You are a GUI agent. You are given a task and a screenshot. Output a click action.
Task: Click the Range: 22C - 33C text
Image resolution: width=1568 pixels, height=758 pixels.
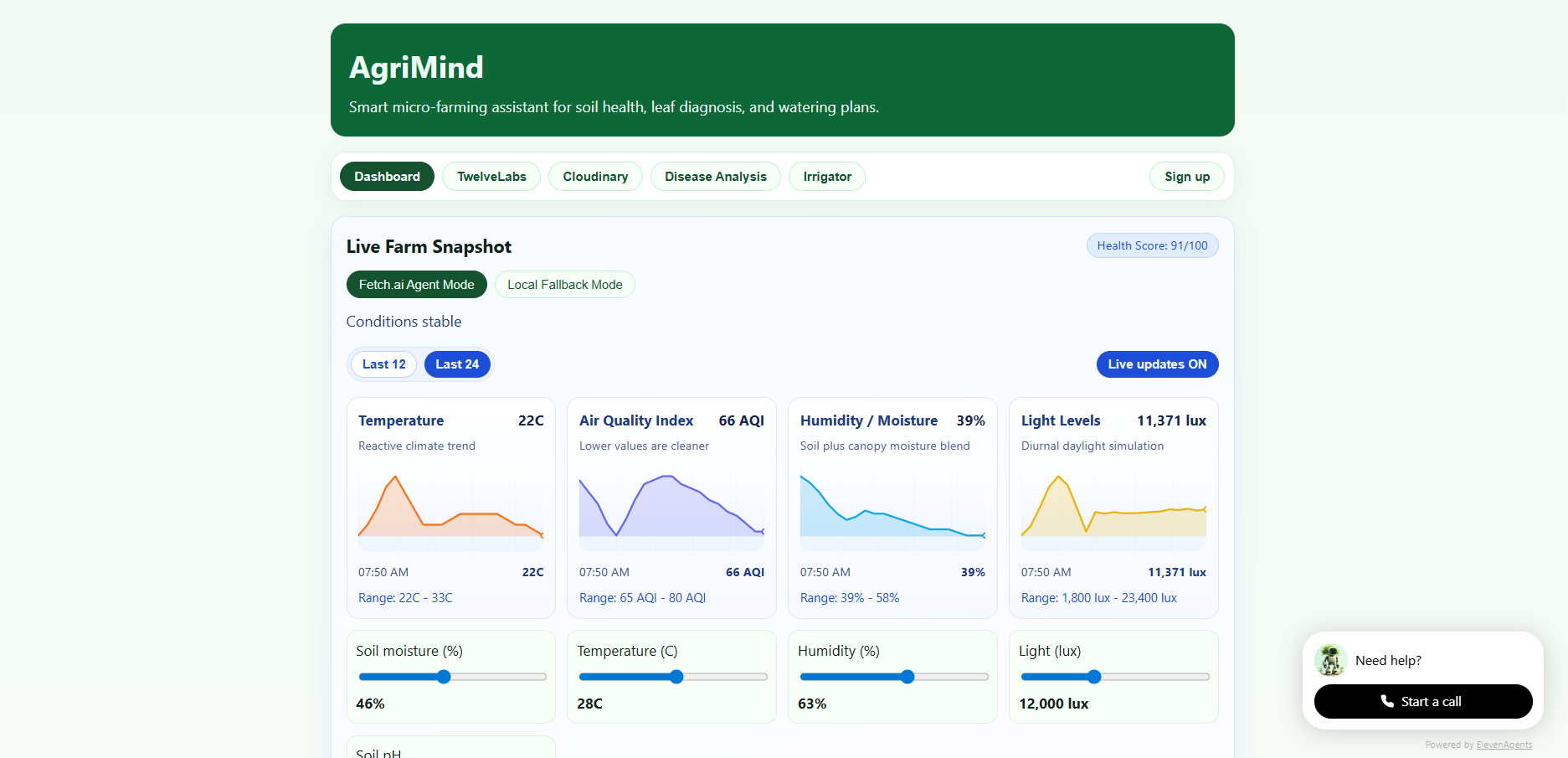click(405, 598)
